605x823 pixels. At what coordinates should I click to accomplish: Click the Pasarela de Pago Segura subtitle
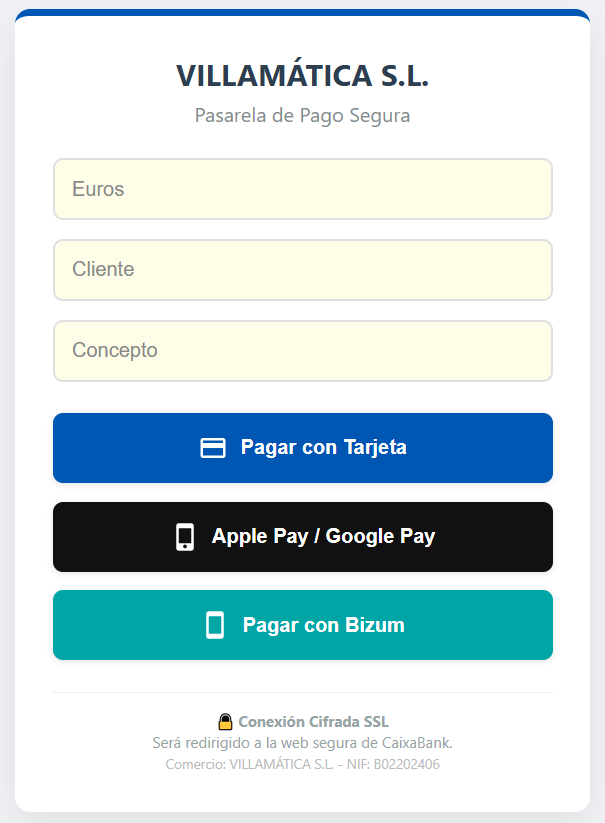click(x=302, y=115)
